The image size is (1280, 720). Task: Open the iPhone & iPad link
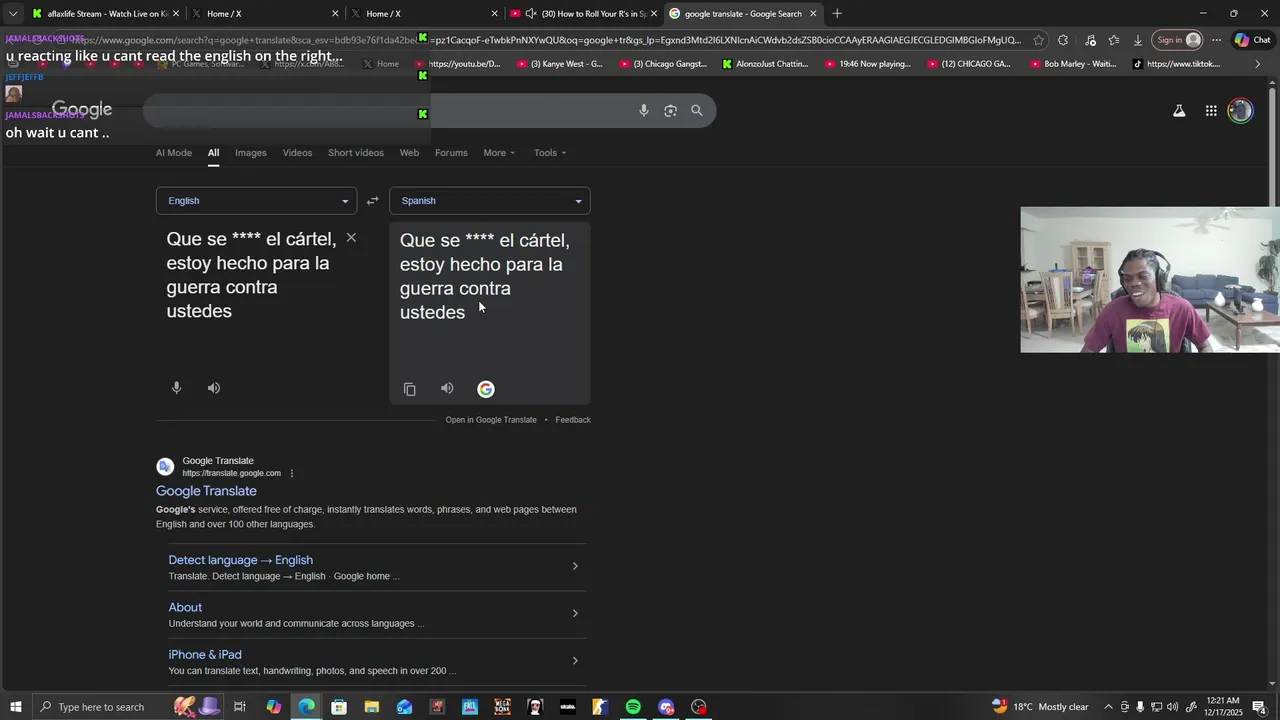point(205,655)
